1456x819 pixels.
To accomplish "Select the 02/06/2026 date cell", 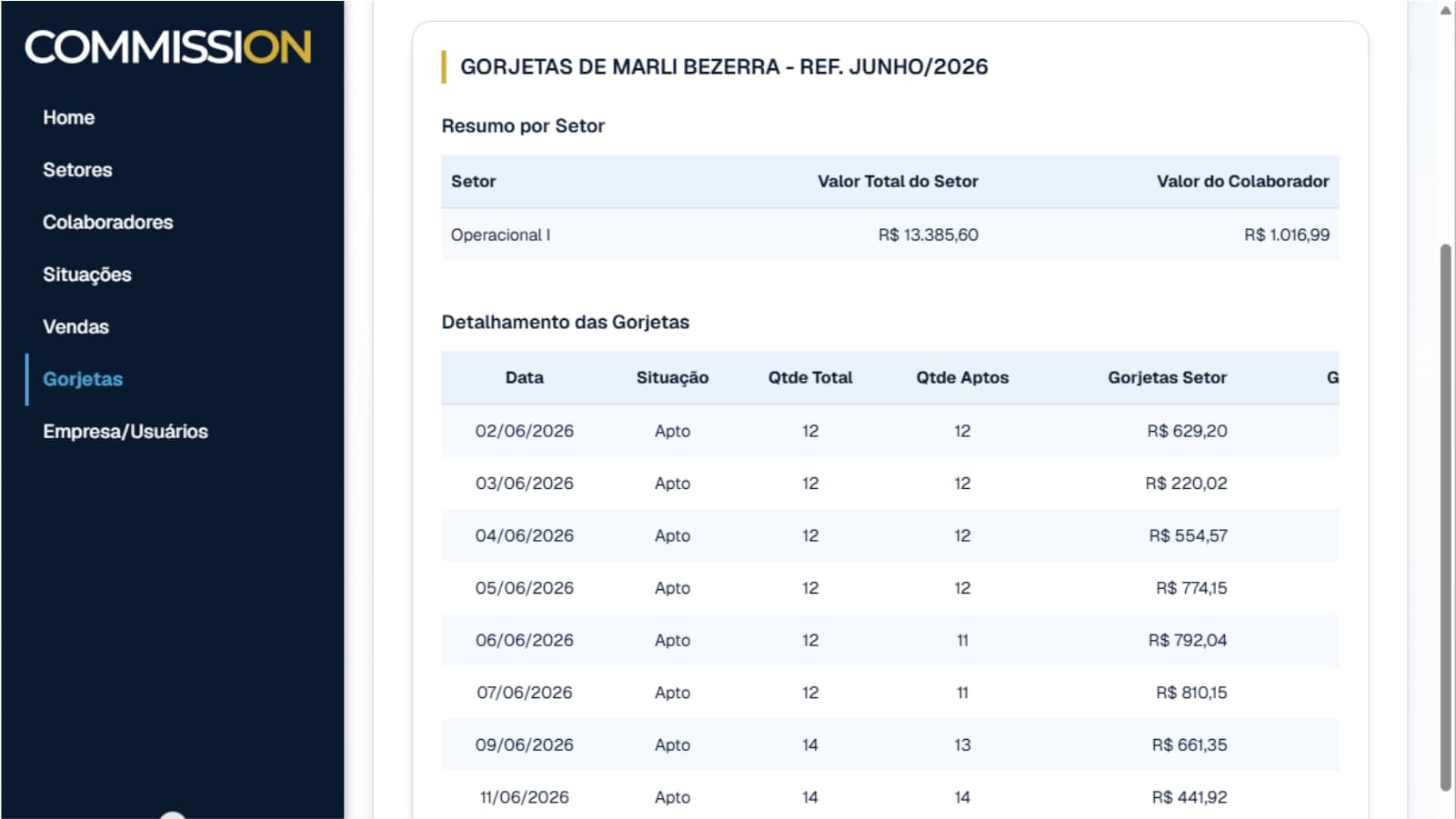I will pyautogui.click(x=525, y=431).
